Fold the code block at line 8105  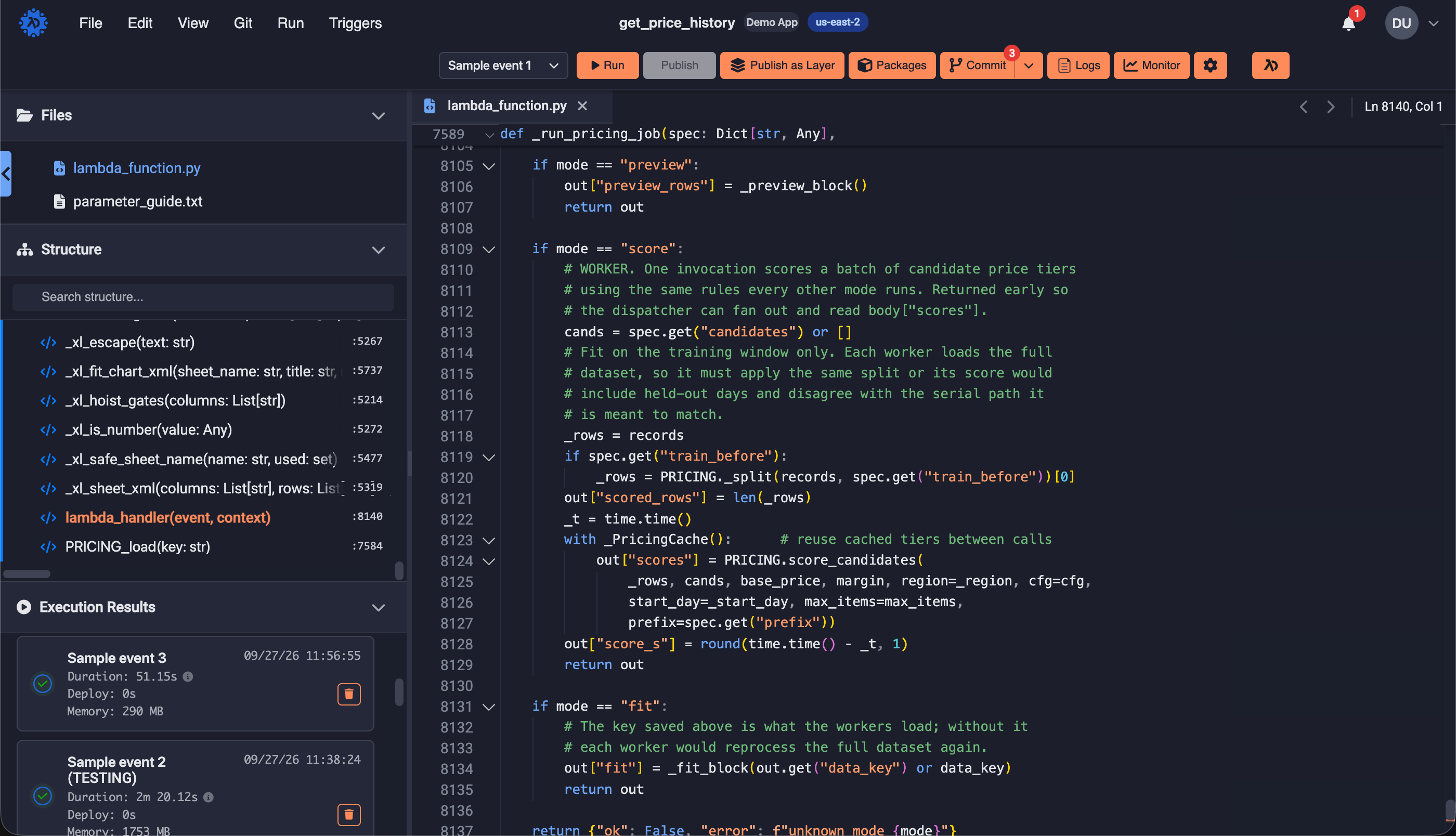click(489, 166)
